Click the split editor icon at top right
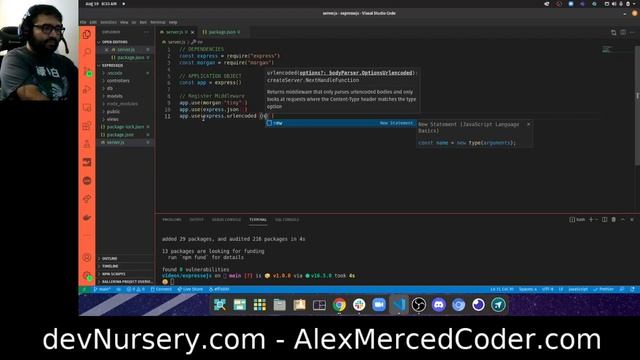This screenshot has height=360, width=640. coord(623,32)
